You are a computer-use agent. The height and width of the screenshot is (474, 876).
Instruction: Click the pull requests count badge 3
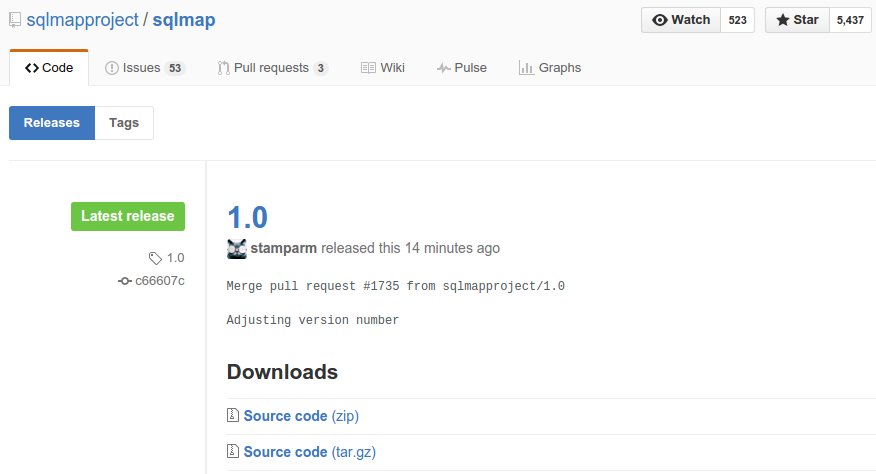(x=321, y=68)
